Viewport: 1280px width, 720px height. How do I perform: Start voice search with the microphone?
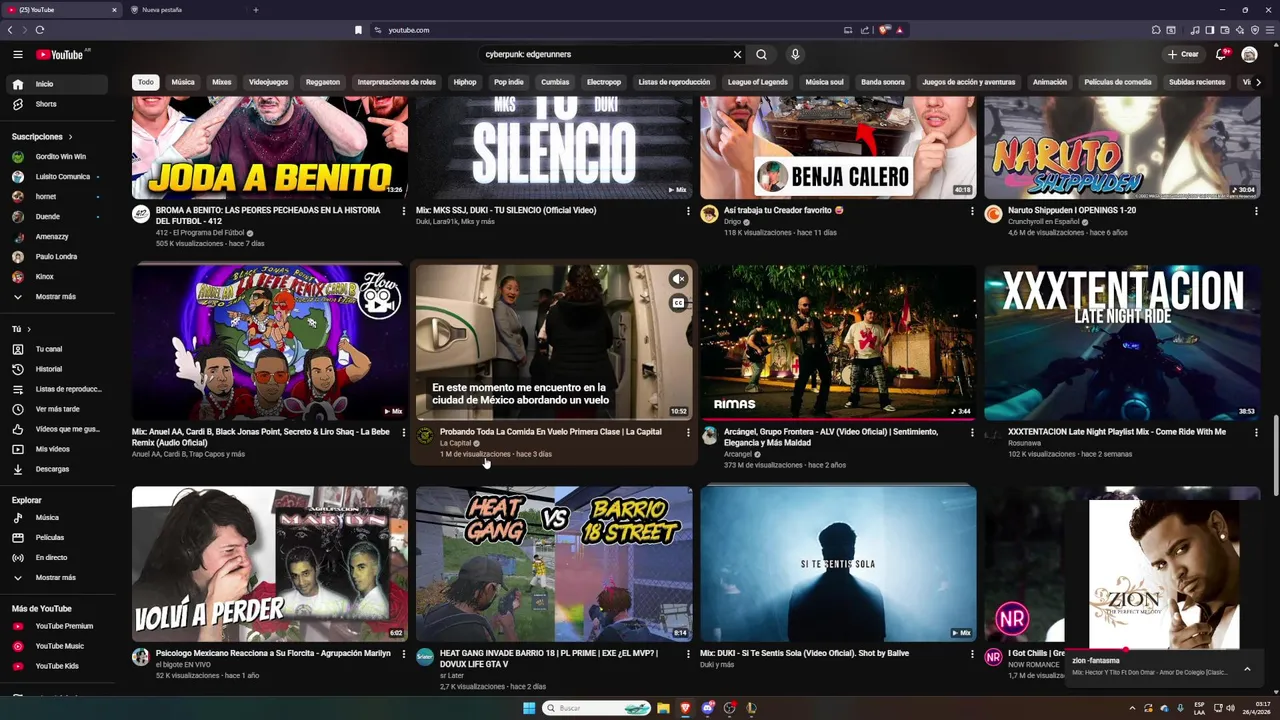(795, 54)
